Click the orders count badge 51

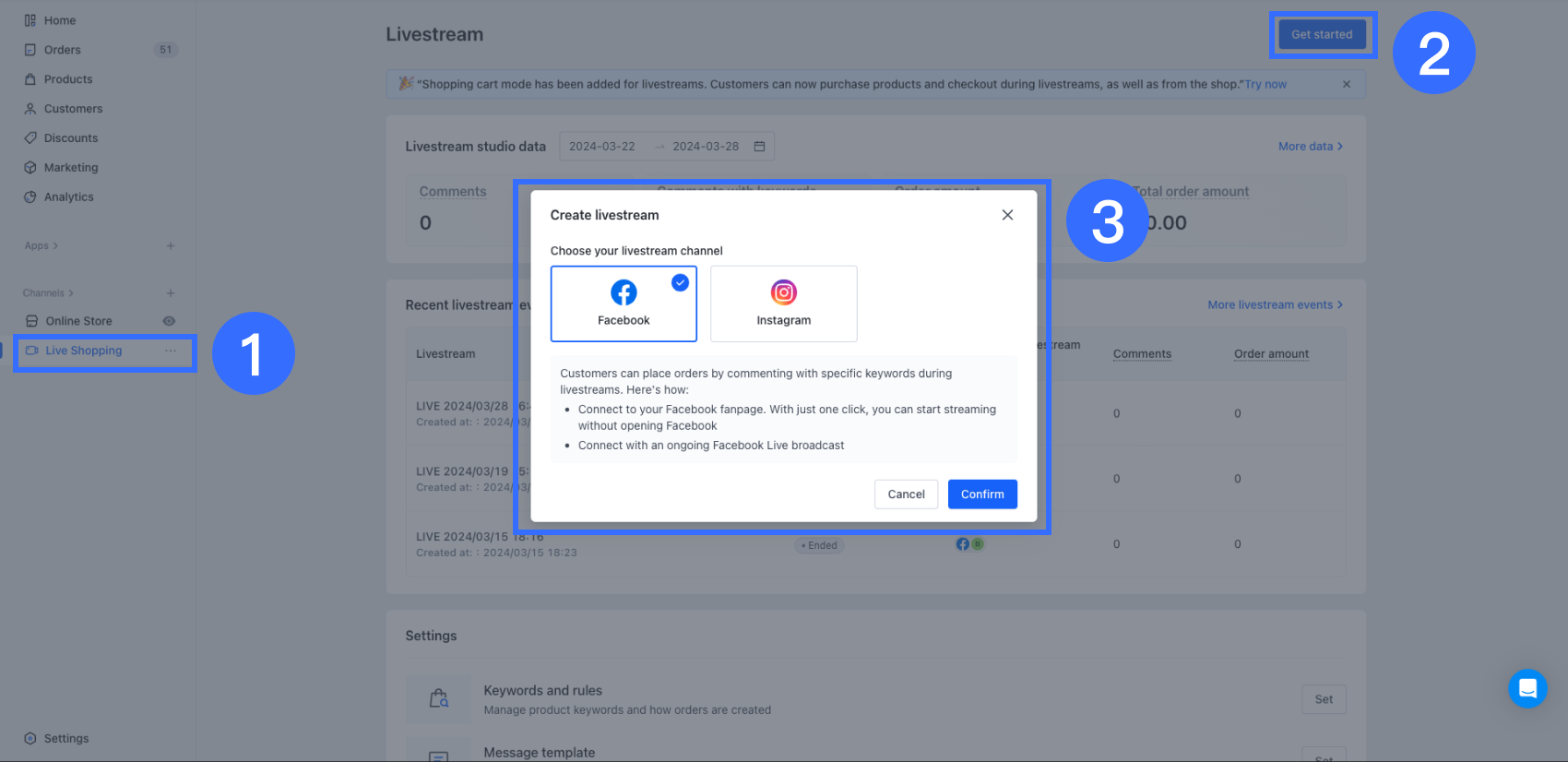point(166,50)
